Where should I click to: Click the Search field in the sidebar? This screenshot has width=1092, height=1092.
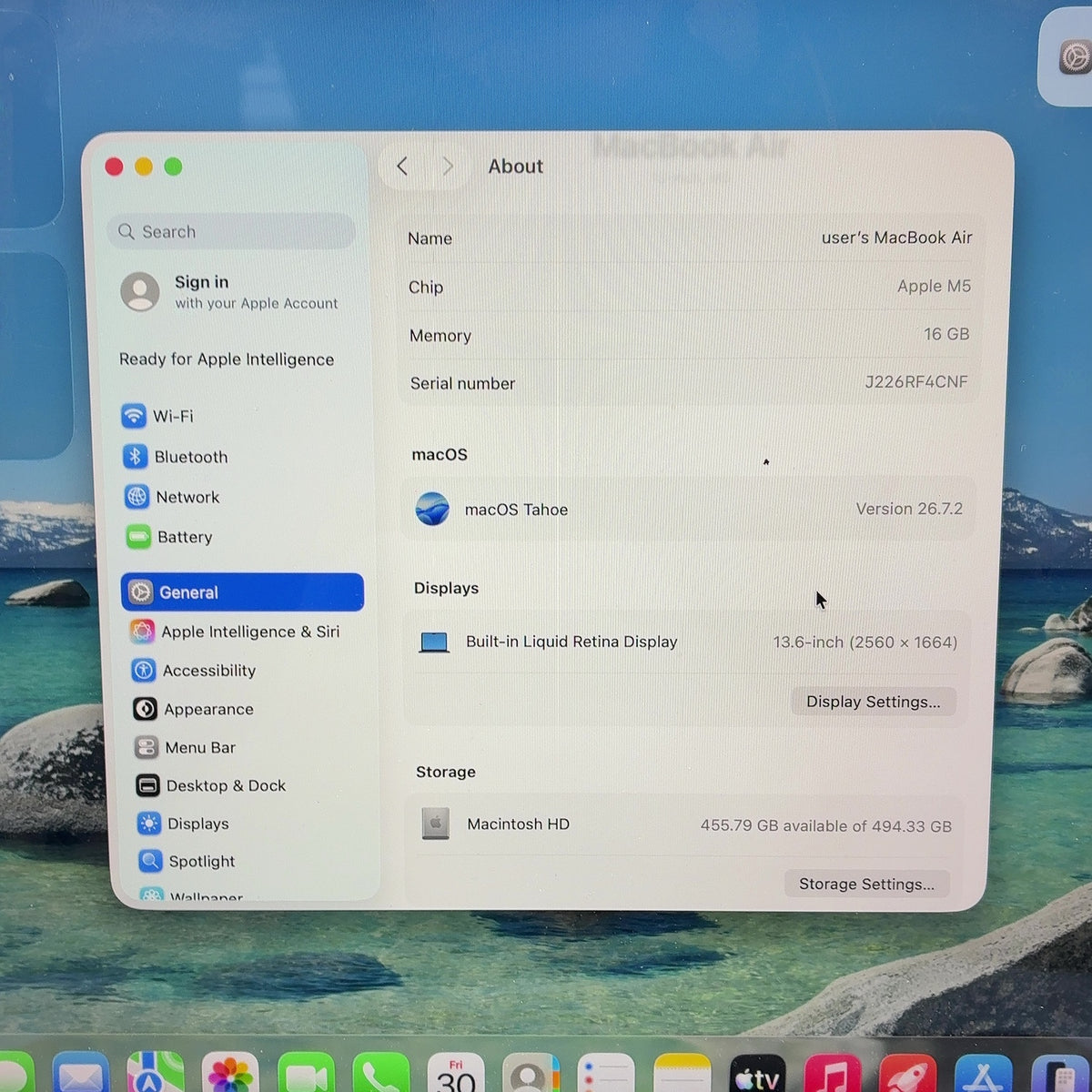coord(231,232)
